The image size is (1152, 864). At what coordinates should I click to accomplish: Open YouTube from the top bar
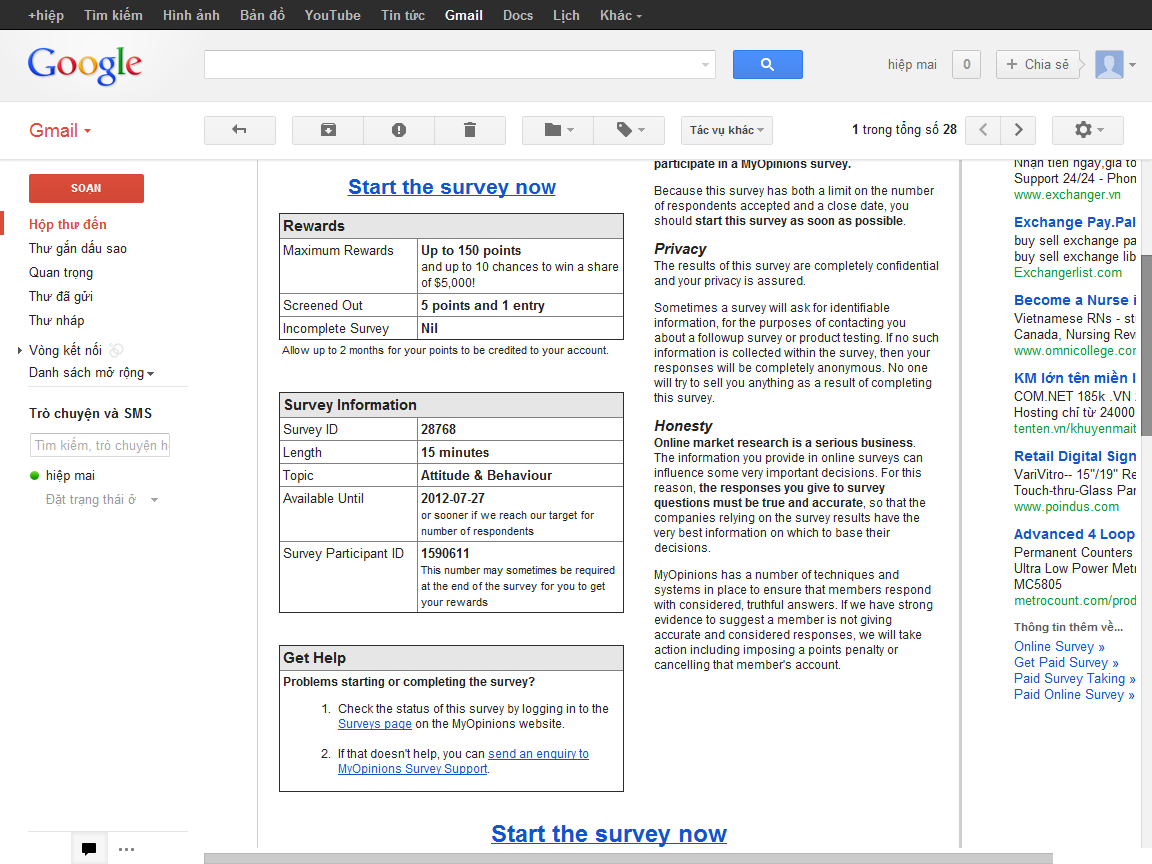(332, 15)
